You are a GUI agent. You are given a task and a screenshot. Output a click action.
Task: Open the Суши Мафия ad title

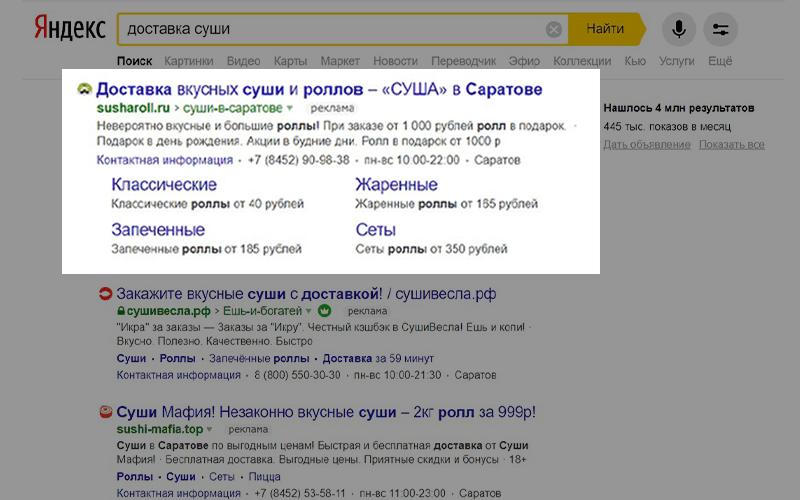tap(326, 412)
